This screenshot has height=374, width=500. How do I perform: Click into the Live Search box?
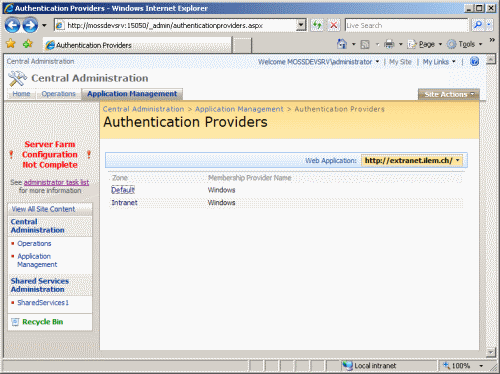coord(407,25)
